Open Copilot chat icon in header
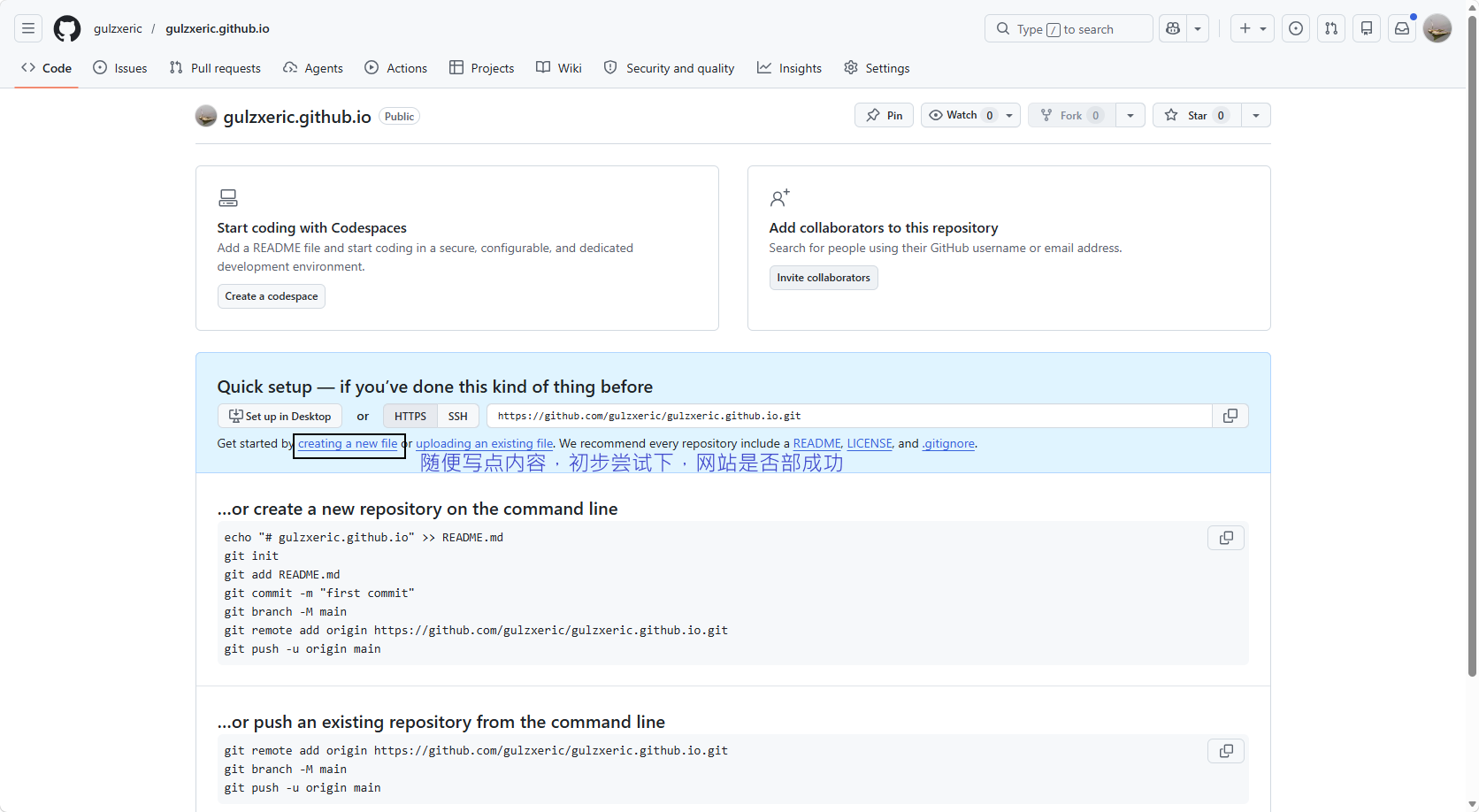 pos(1173,28)
